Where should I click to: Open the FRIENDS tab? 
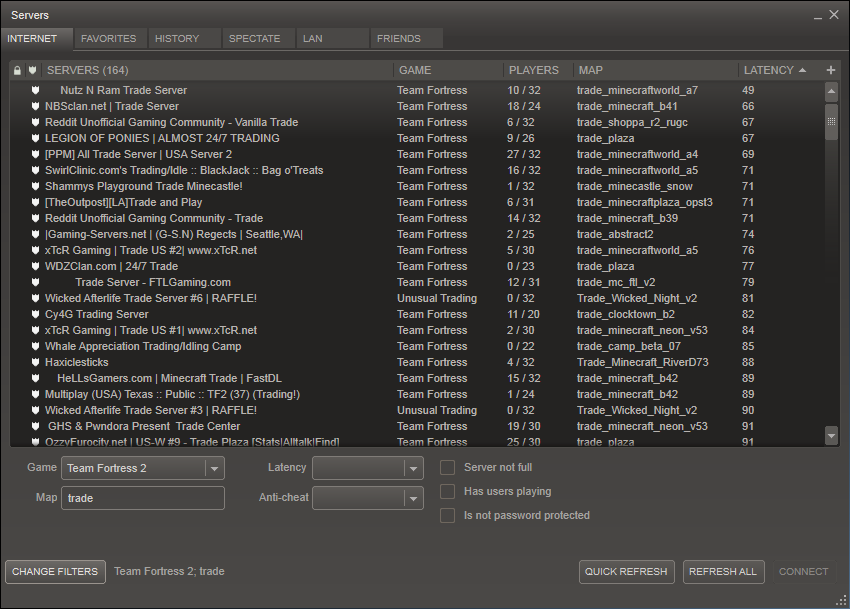click(407, 39)
